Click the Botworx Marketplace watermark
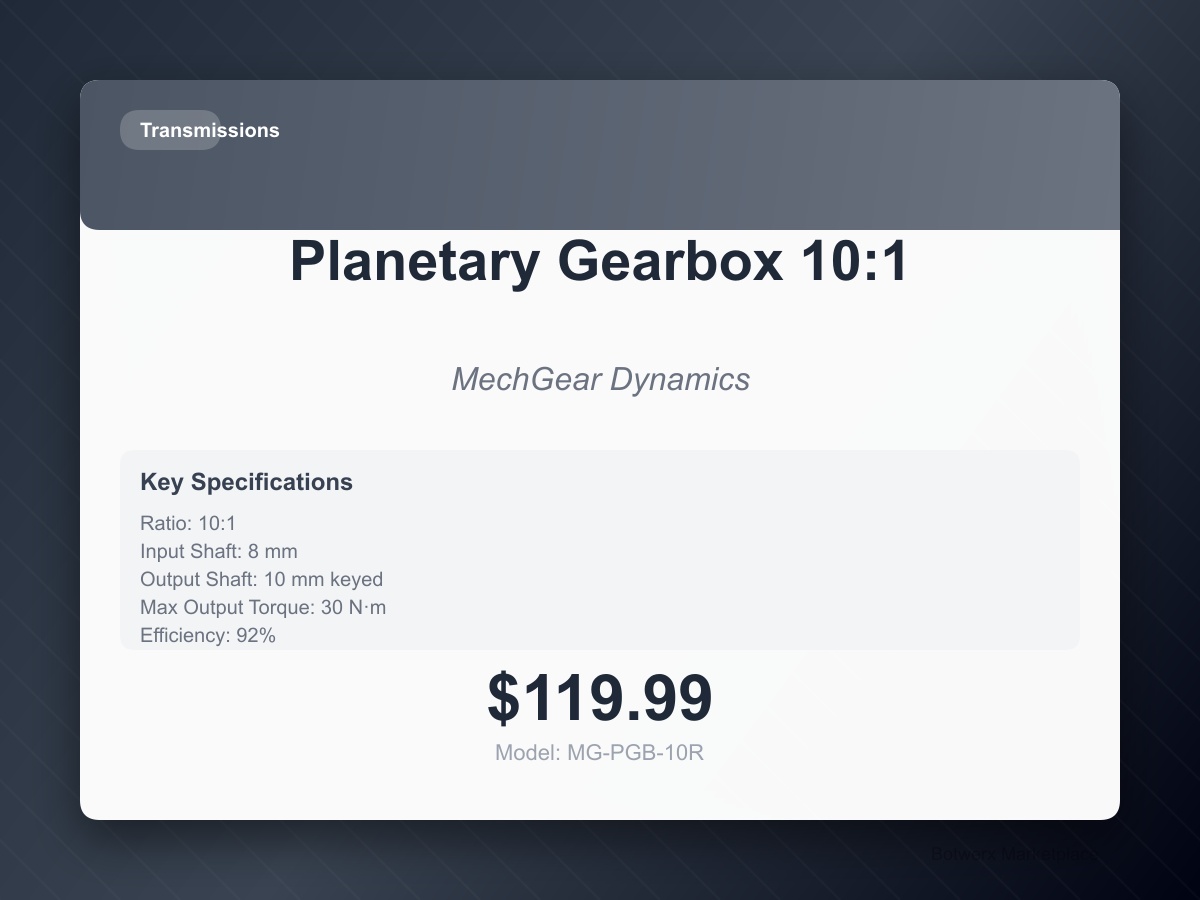 (x=1010, y=854)
